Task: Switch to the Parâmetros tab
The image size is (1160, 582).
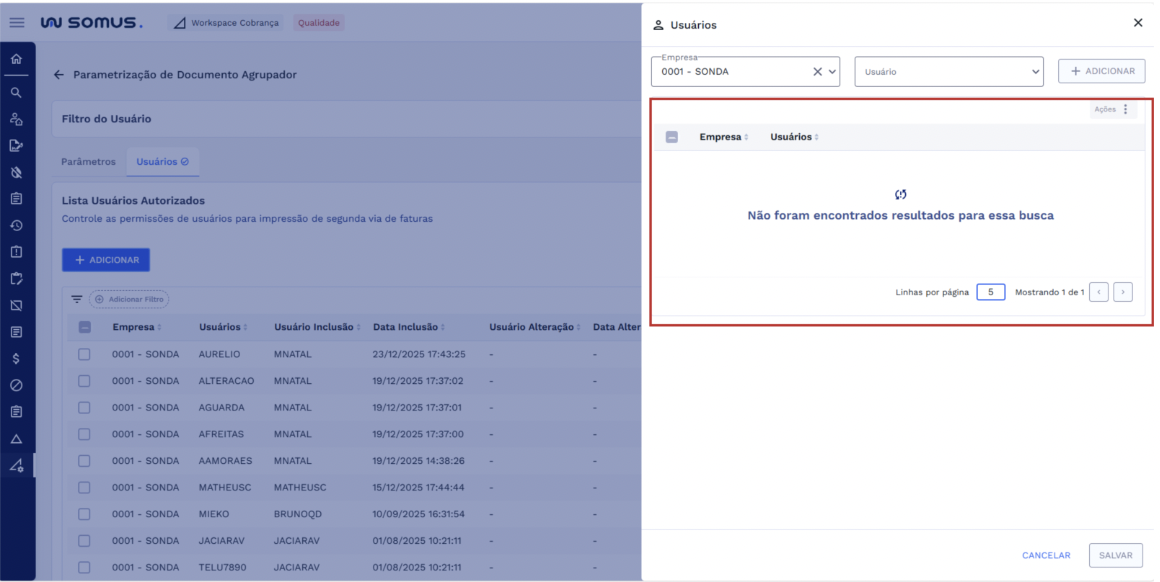Action: [89, 161]
